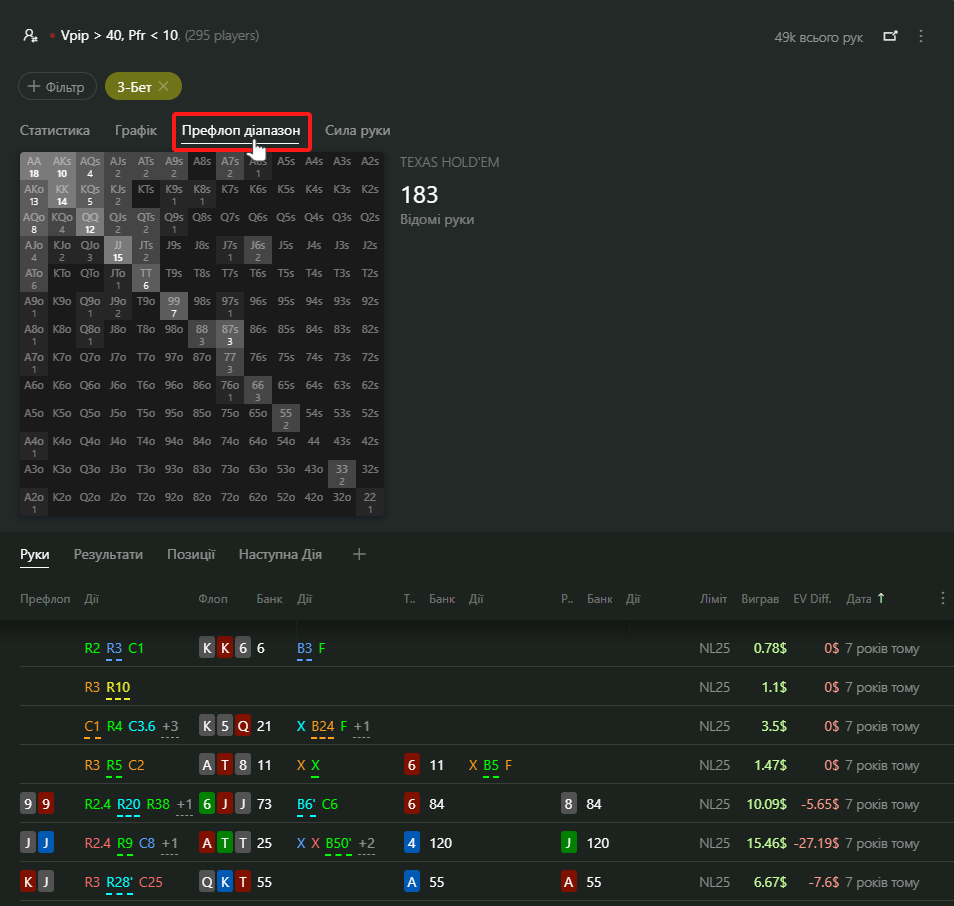Click the TT pocket pair cell
954x906 pixels.
coord(146,279)
